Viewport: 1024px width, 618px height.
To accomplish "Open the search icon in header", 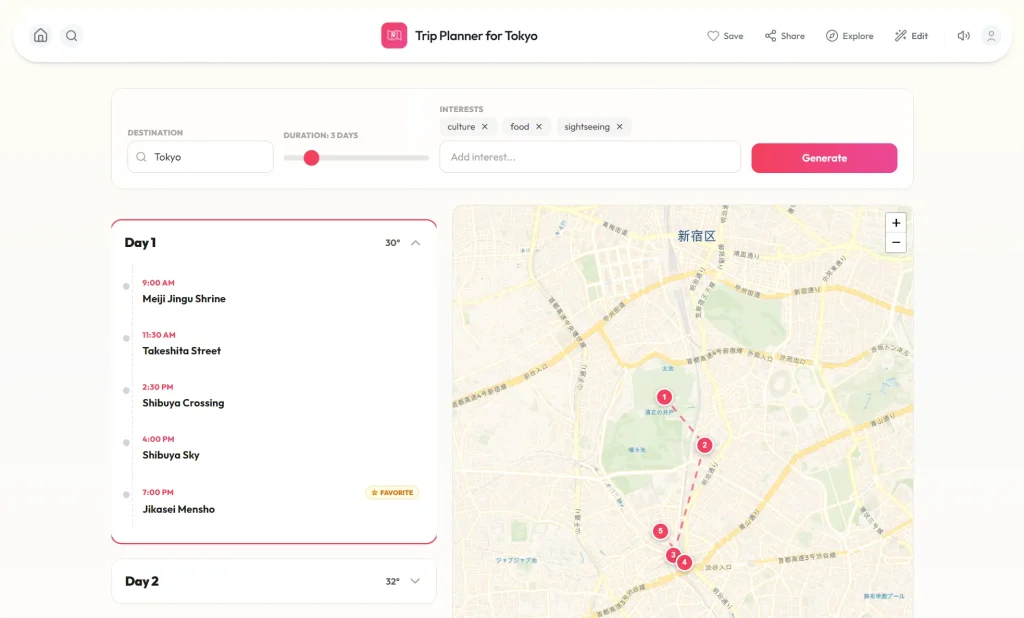I will coord(72,35).
